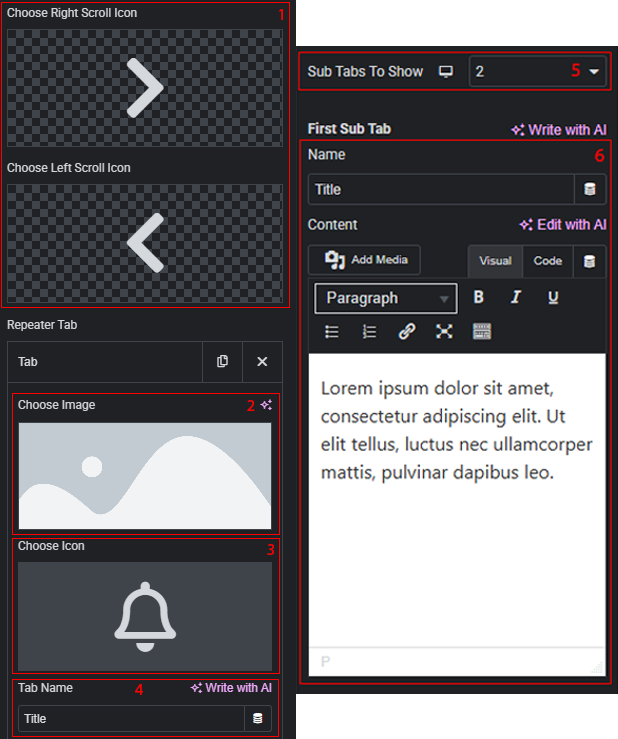This screenshot has width=618, height=739.
Task: Click the Bold formatting icon
Action: [x=479, y=298]
